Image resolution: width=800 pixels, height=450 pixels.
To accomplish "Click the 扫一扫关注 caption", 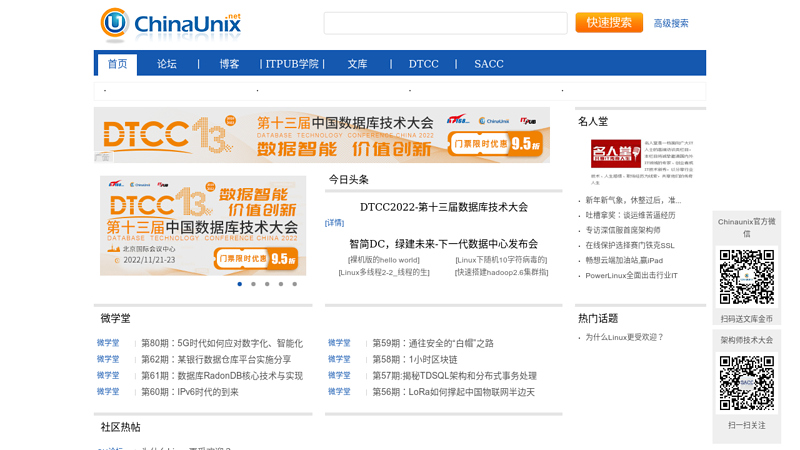I will point(746,426).
